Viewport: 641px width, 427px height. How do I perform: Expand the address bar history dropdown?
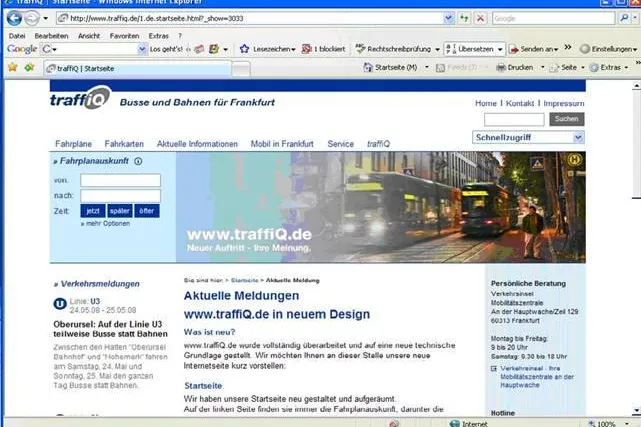click(x=448, y=18)
